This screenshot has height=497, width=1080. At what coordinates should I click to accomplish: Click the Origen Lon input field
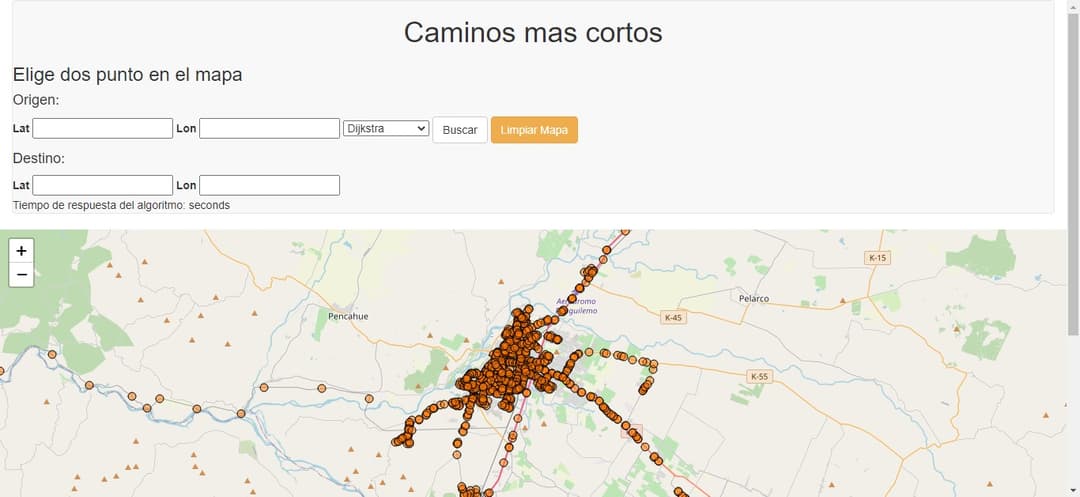tap(269, 129)
